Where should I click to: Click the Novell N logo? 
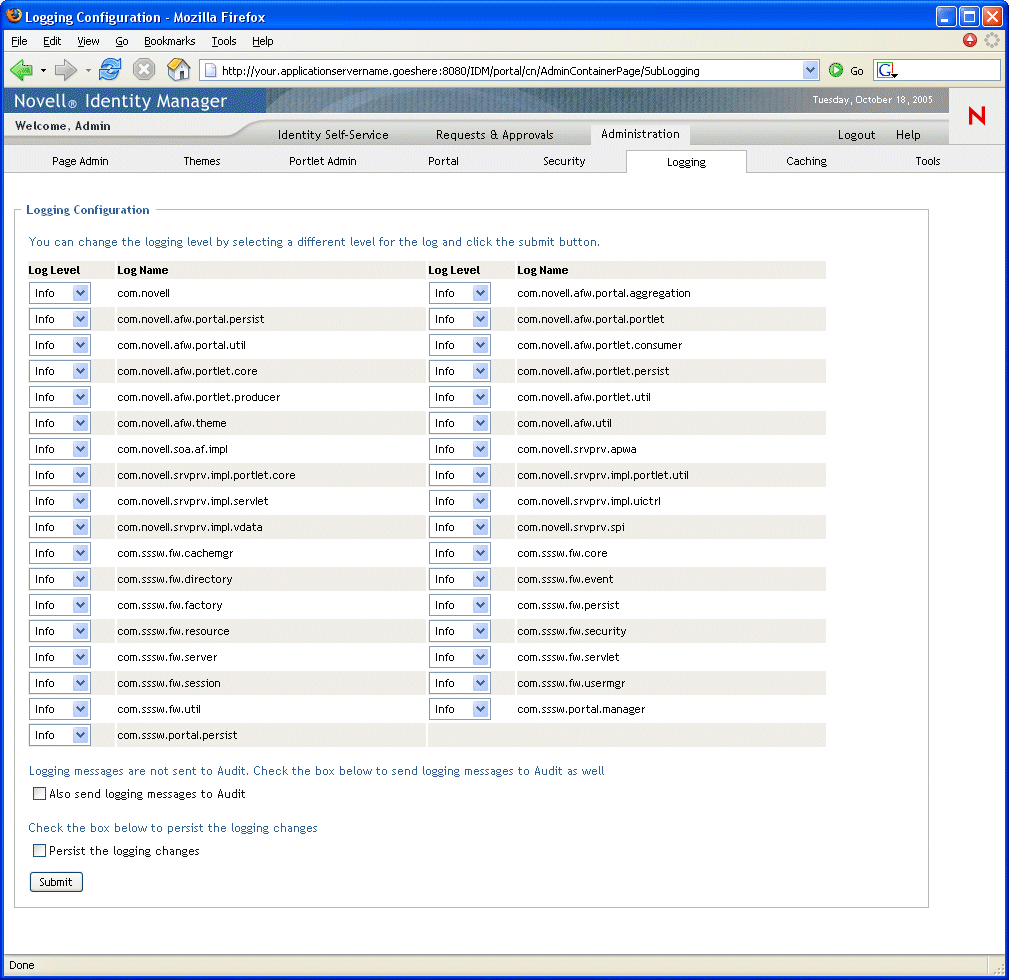[977, 116]
